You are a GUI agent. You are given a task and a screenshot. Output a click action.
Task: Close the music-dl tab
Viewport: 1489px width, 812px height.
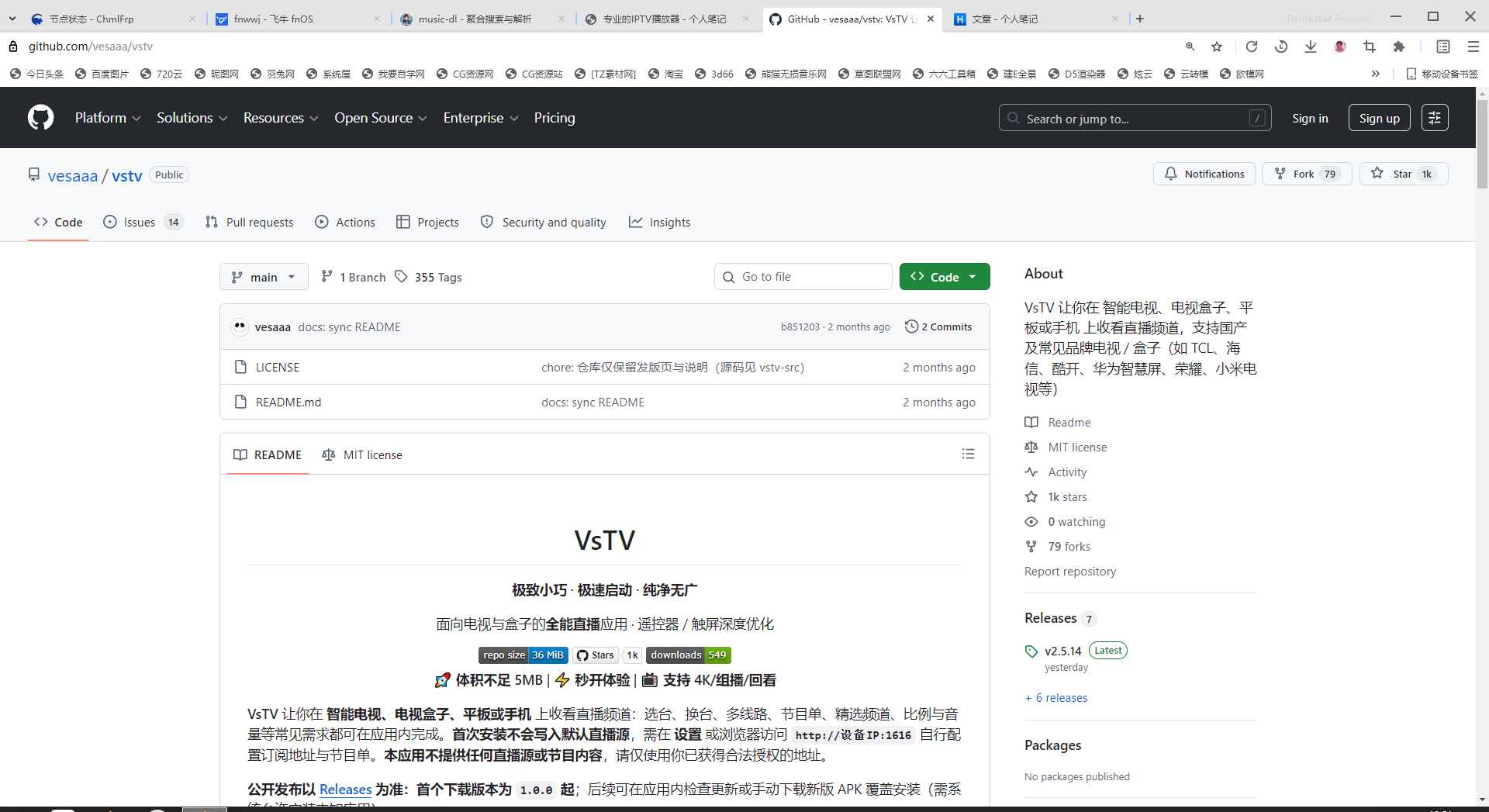click(x=561, y=19)
